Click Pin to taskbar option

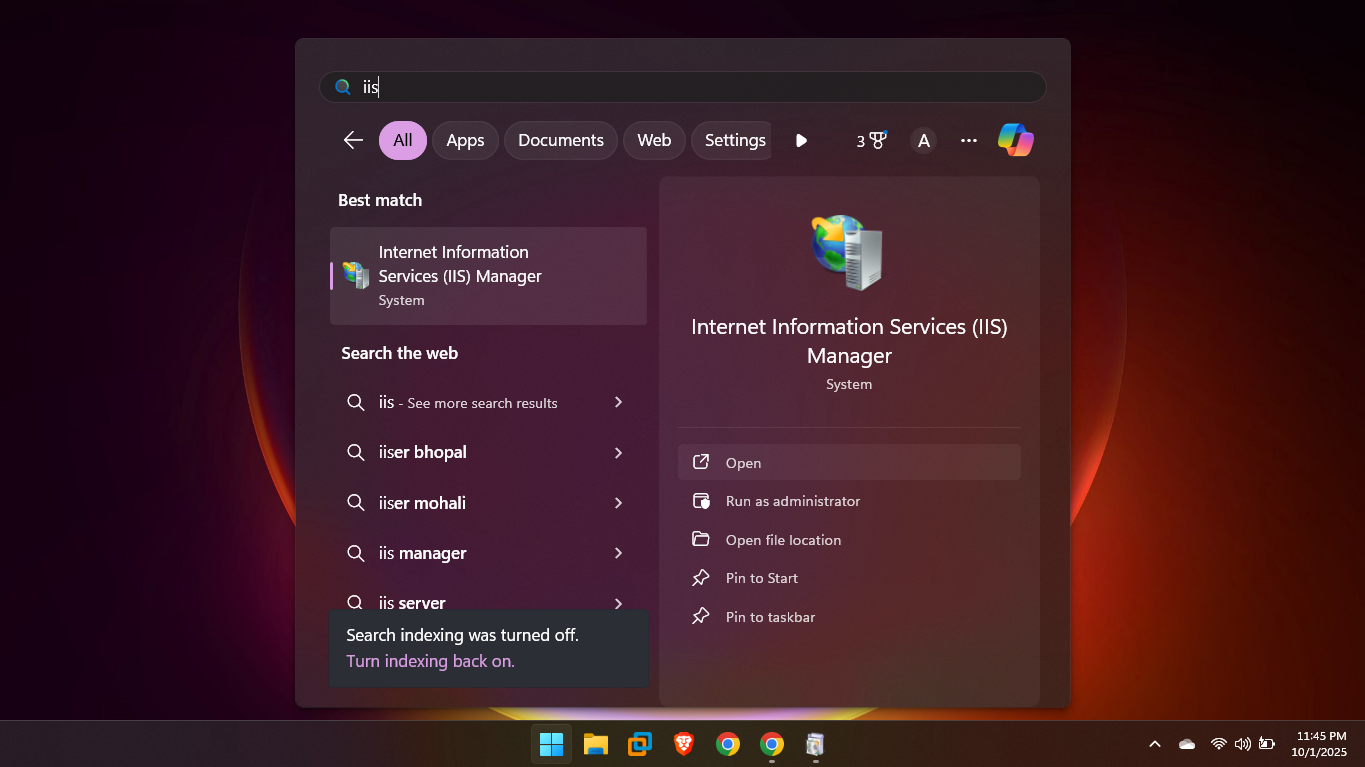[x=770, y=617]
